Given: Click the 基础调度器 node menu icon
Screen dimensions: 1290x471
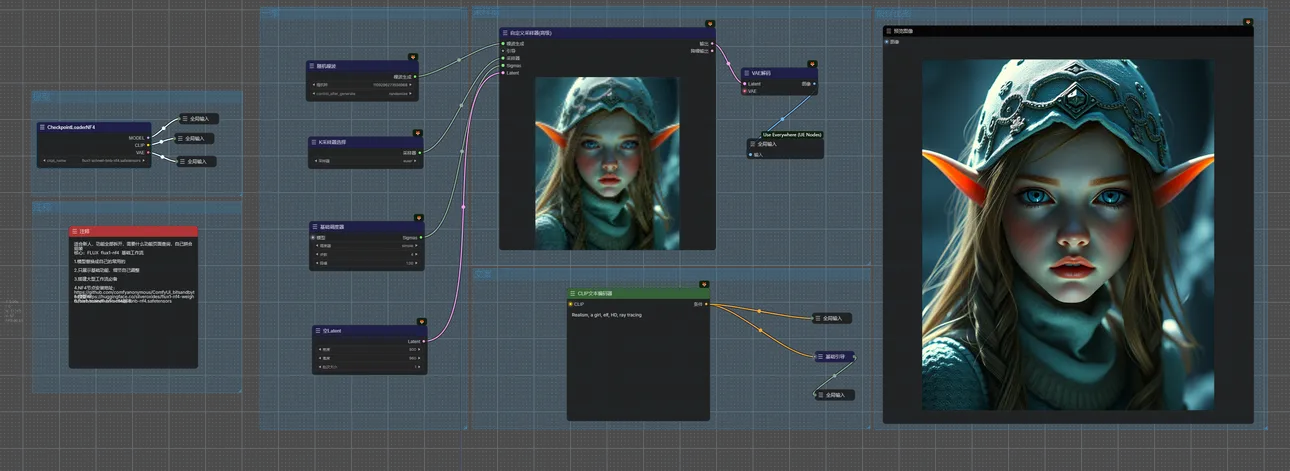Looking at the screenshot, I should point(313,227).
